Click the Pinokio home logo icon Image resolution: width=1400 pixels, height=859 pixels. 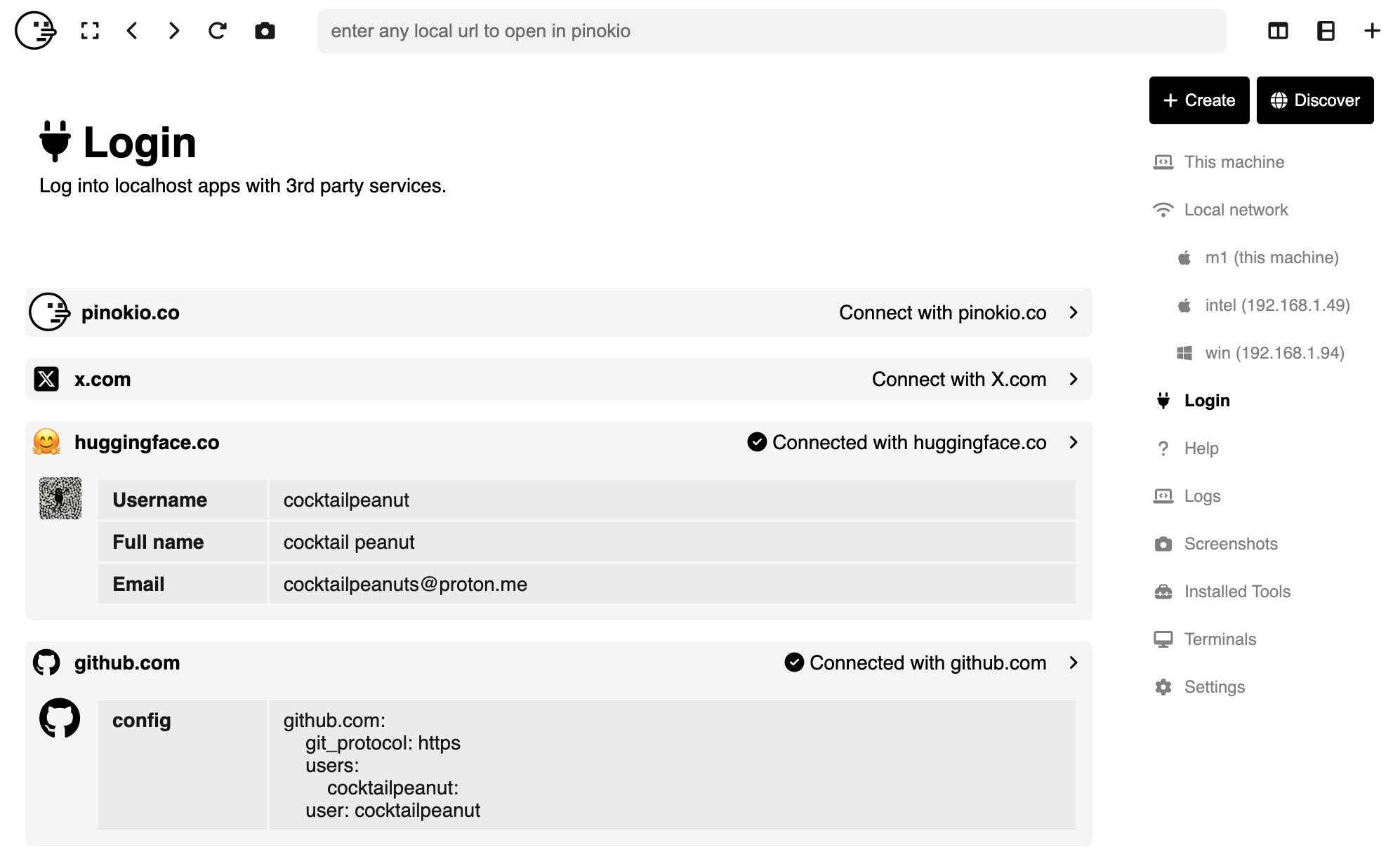35,31
